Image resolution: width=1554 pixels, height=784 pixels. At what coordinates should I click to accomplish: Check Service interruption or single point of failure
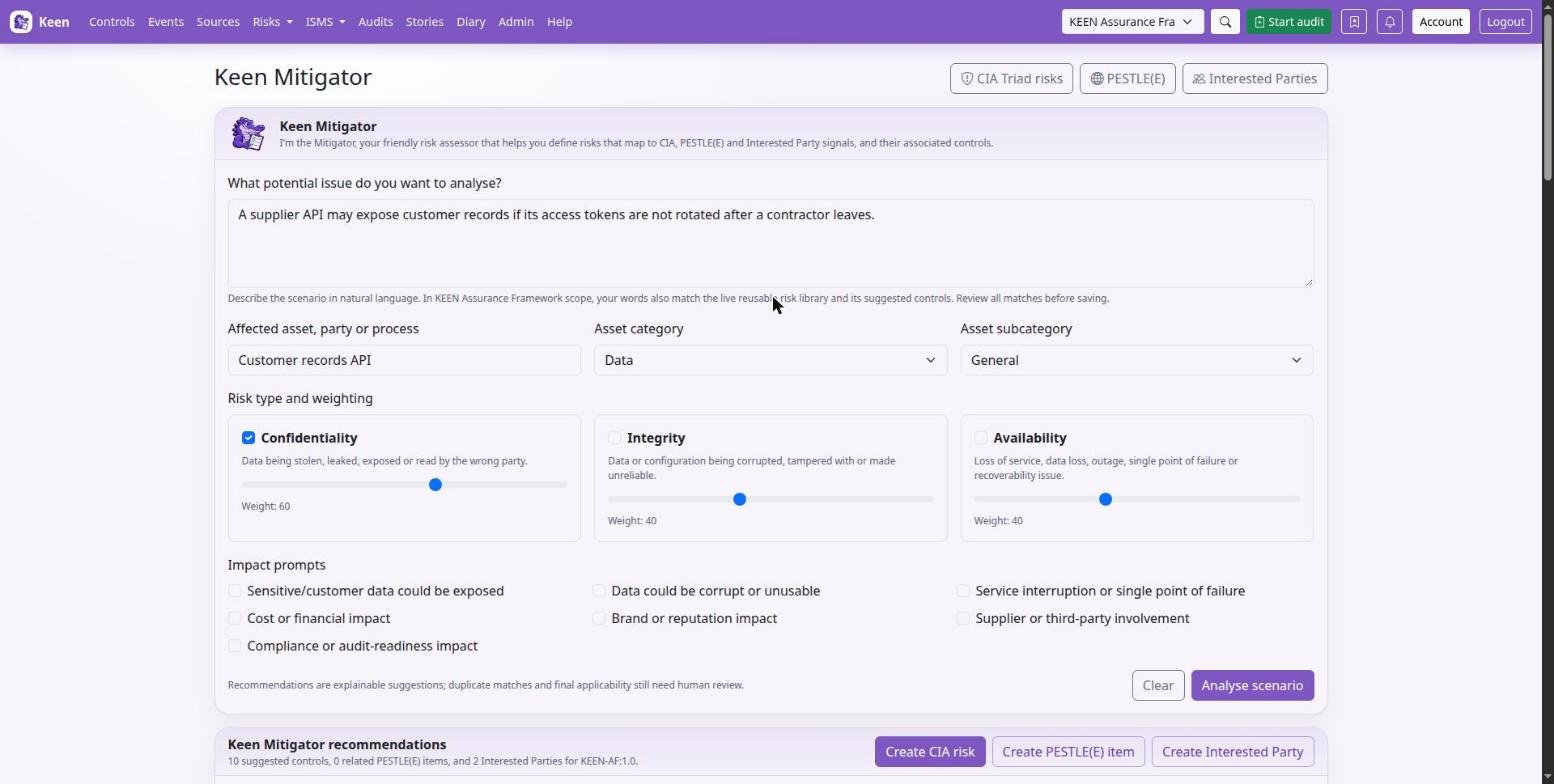tap(963, 591)
